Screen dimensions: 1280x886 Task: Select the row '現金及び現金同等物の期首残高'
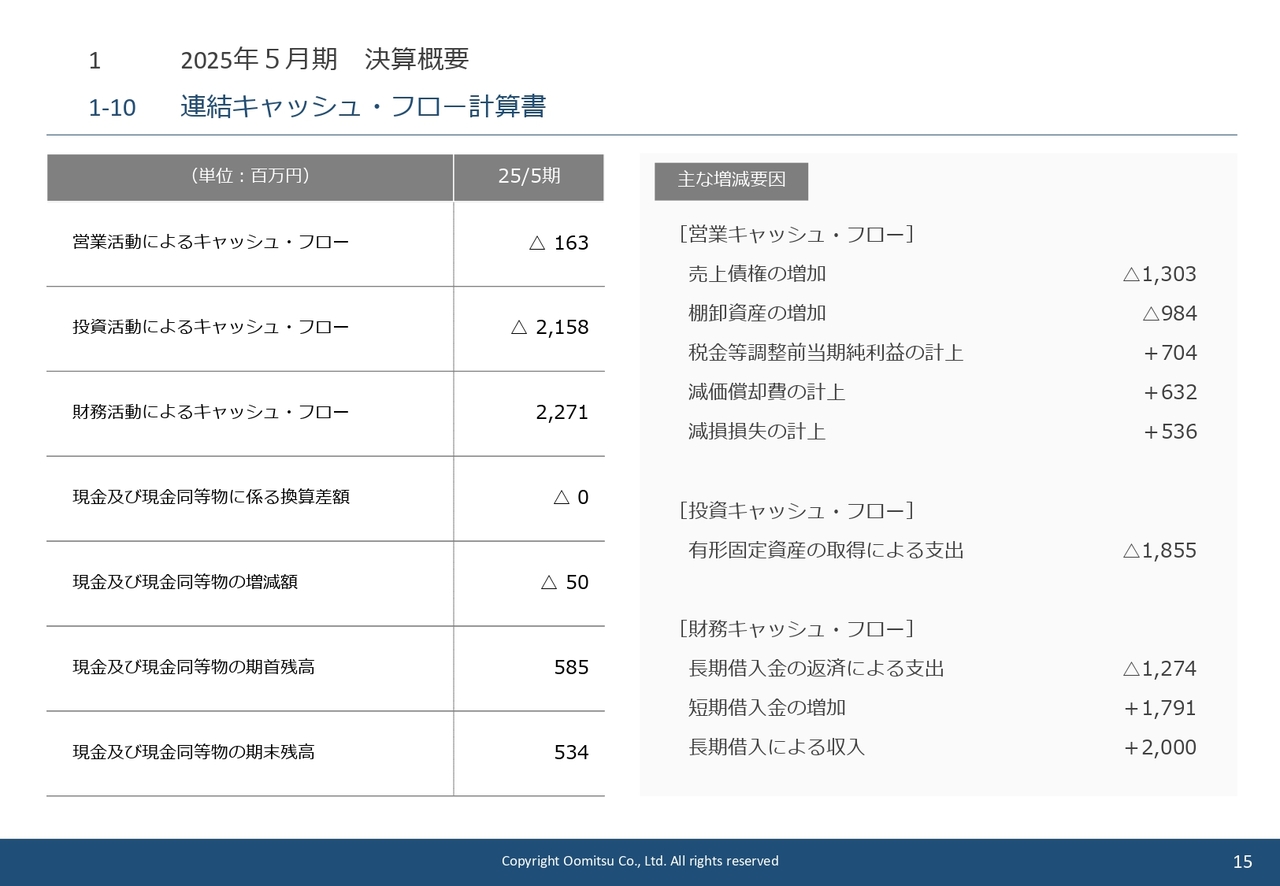(325, 668)
